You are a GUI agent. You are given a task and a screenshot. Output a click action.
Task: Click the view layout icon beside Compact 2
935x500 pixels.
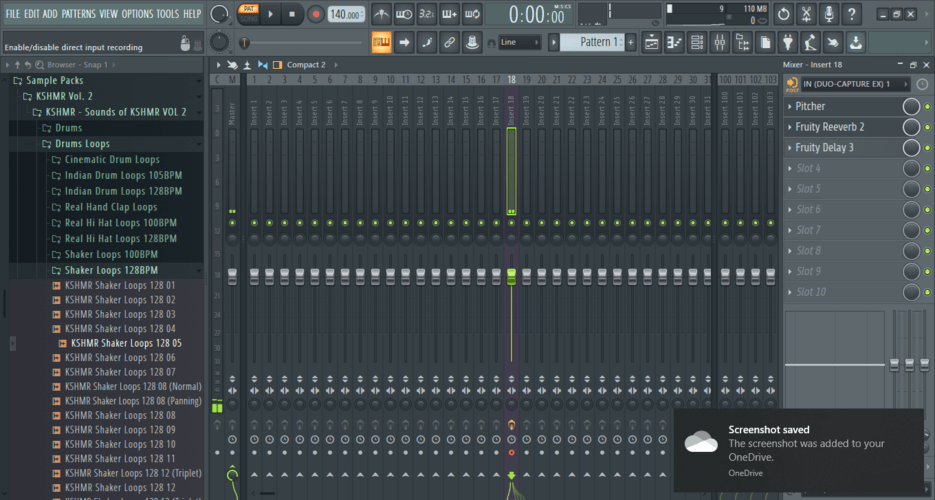coord(277,64)
